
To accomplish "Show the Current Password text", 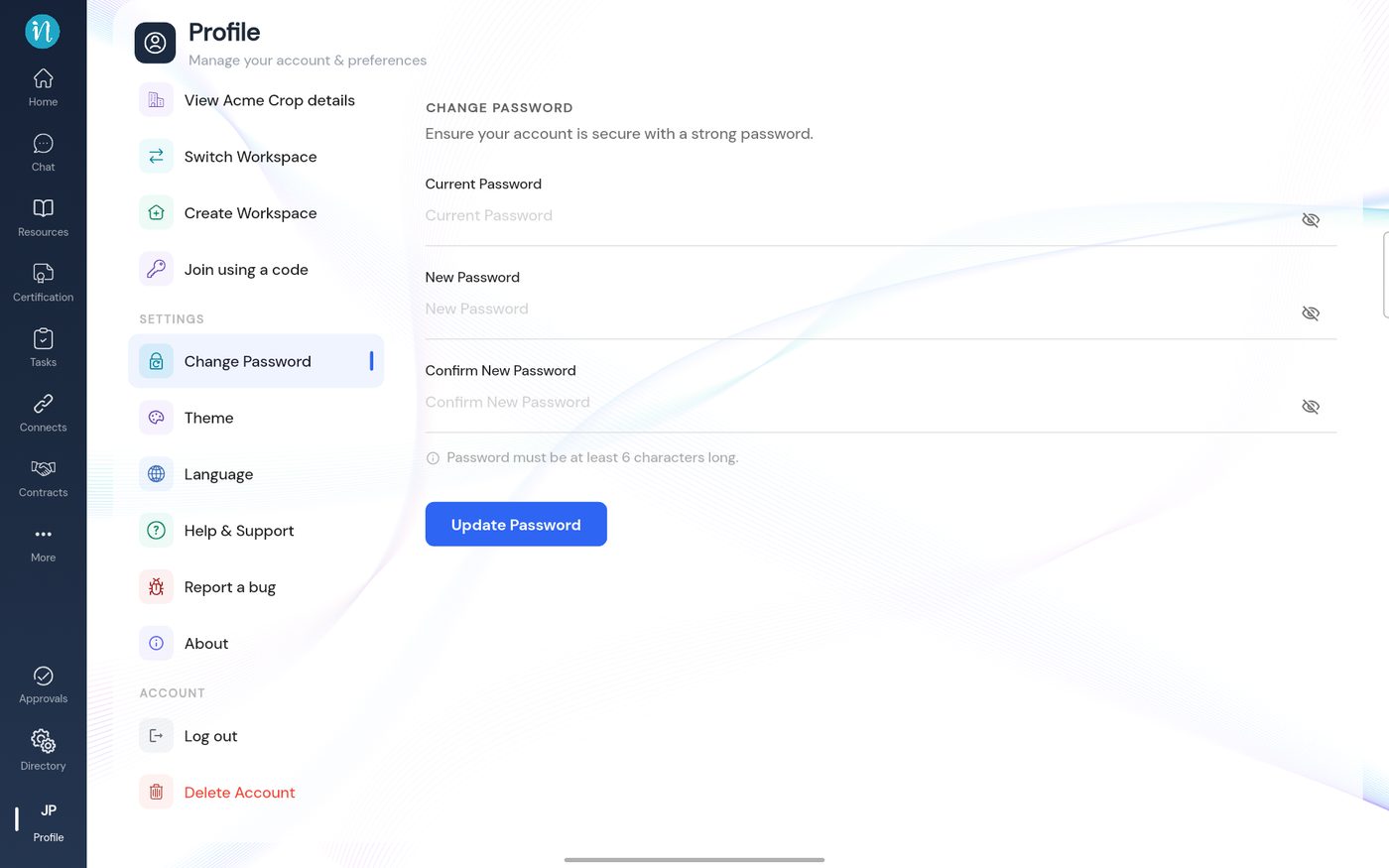I will [1311, 220].
